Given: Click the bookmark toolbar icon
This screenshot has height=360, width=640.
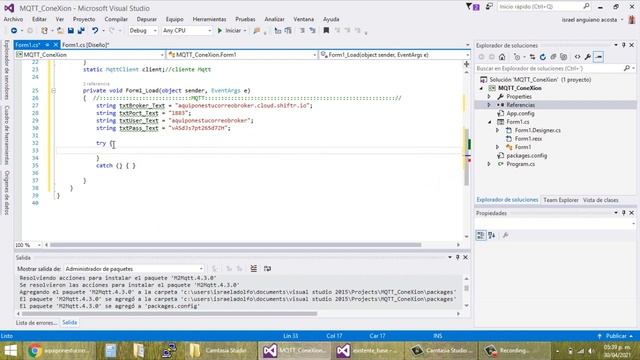Looking at the screenshot, I should 326,31.
